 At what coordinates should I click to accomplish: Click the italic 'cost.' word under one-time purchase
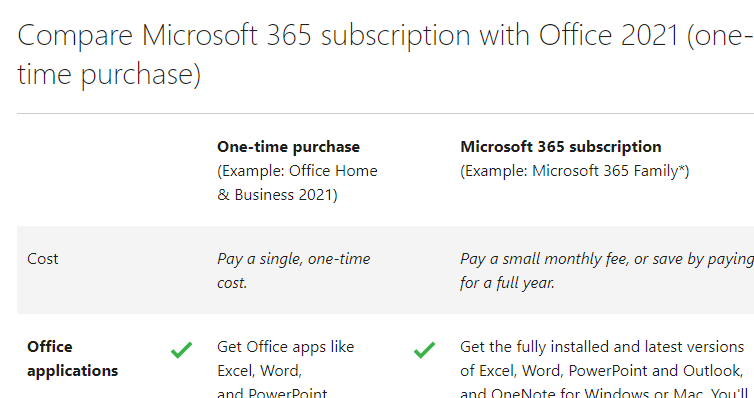coord(232,283)
